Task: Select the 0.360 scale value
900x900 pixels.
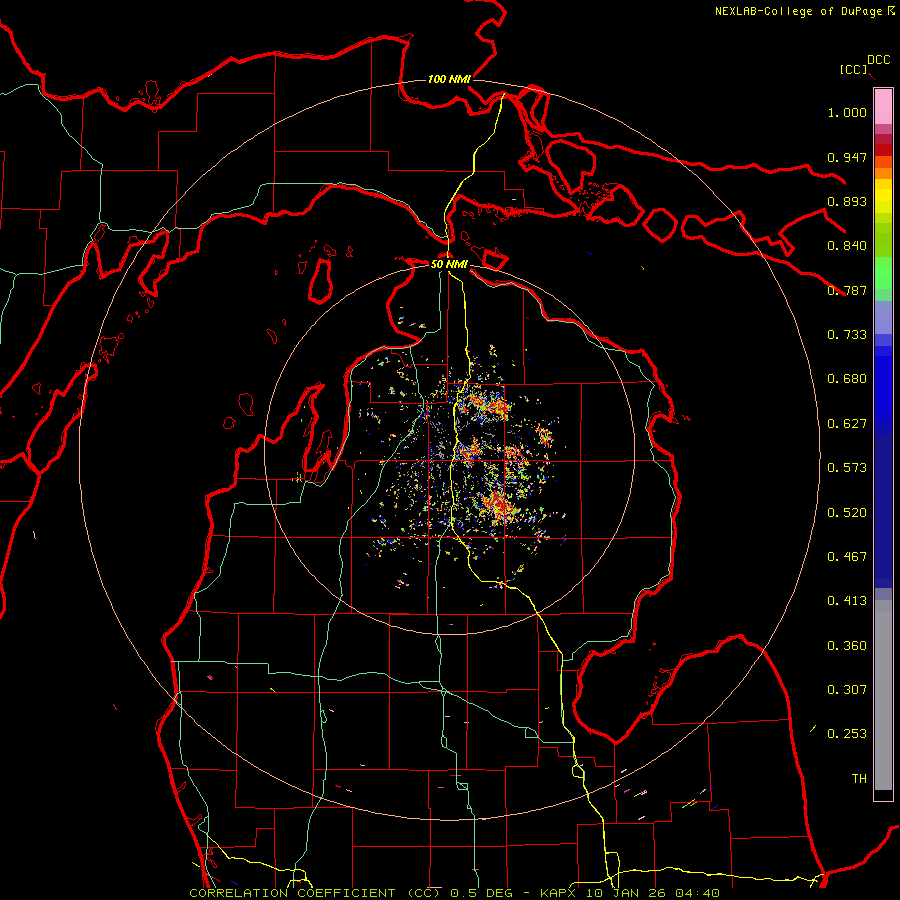Action: click(x=847, y=646)
